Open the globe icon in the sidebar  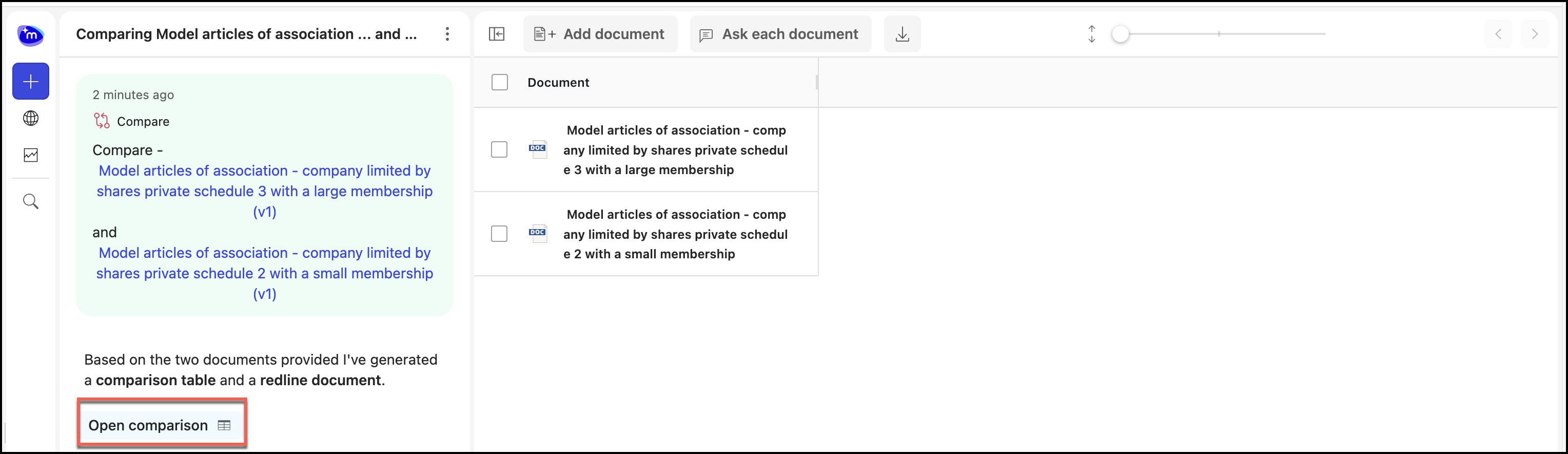tap(30, 118)
